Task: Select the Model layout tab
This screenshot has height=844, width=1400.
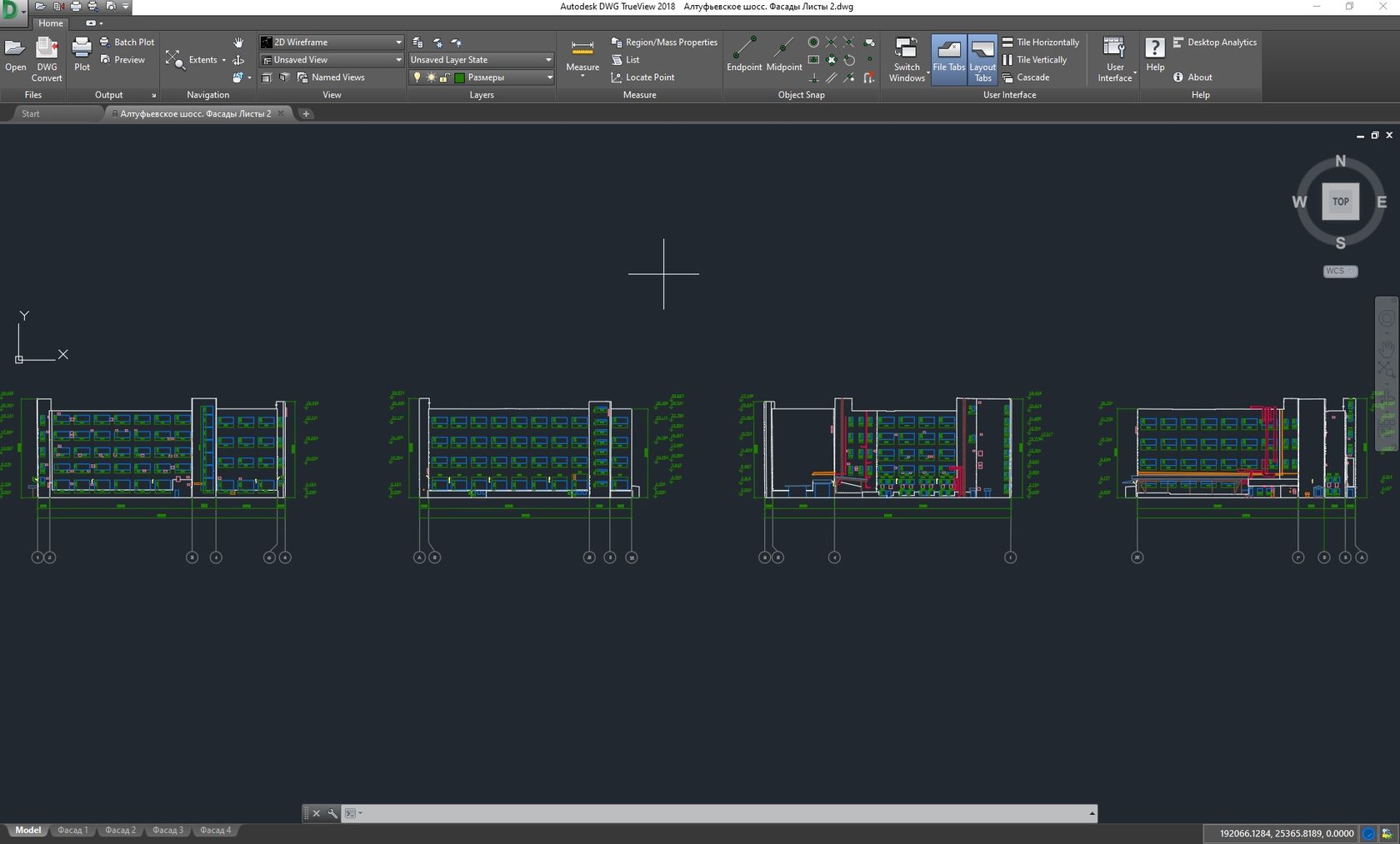Action: 27,830
